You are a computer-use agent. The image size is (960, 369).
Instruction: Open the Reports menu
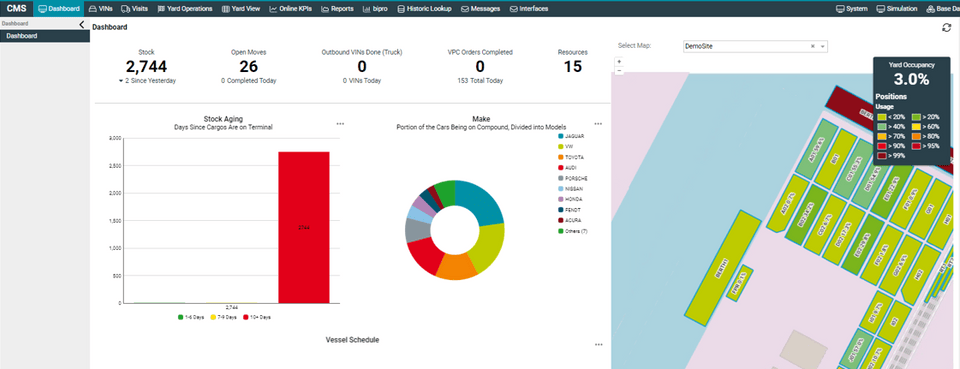tap(337, 9)
